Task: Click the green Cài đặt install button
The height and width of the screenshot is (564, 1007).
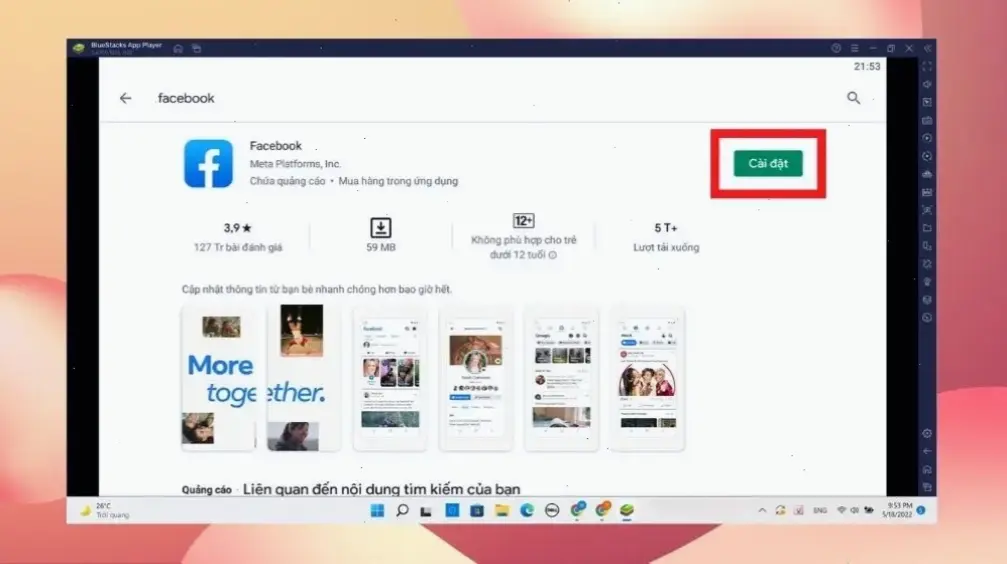Action: pos(768,163)
